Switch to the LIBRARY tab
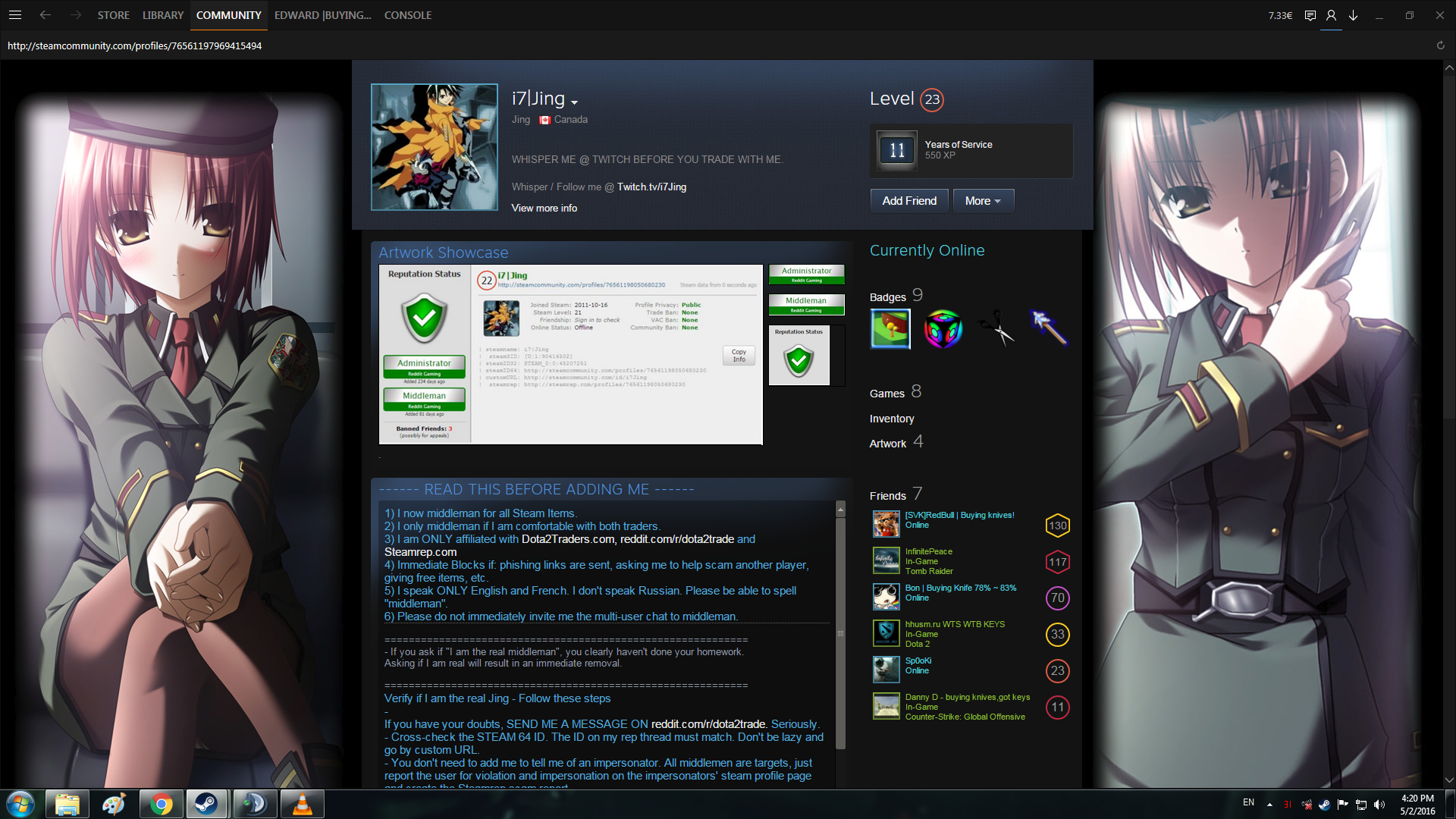 click(163, 15)
